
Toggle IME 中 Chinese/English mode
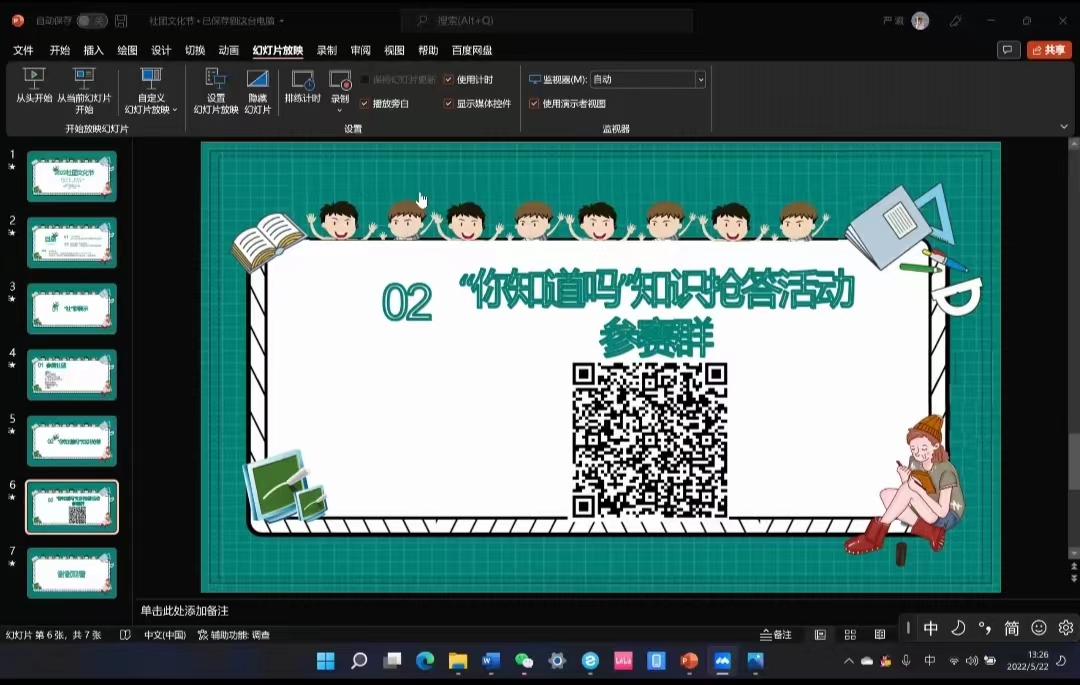point(931,628)
